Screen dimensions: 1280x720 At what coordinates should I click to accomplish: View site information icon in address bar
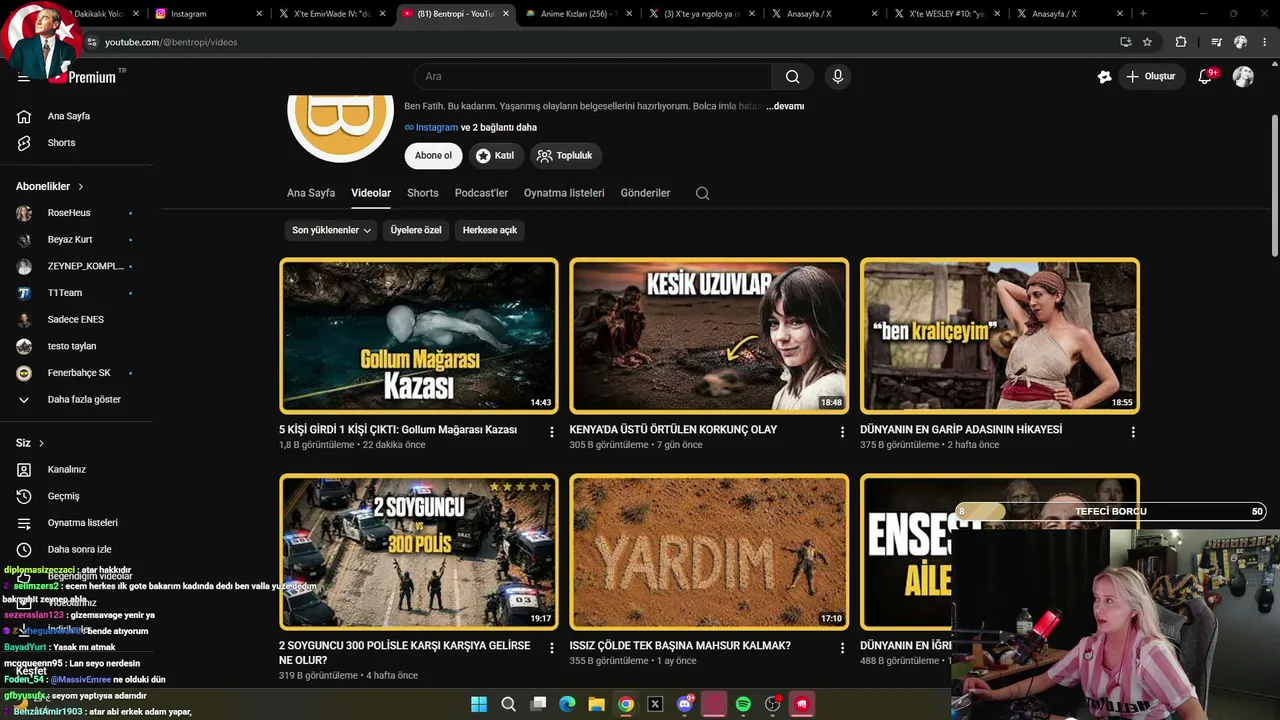[x=92, y=42]
